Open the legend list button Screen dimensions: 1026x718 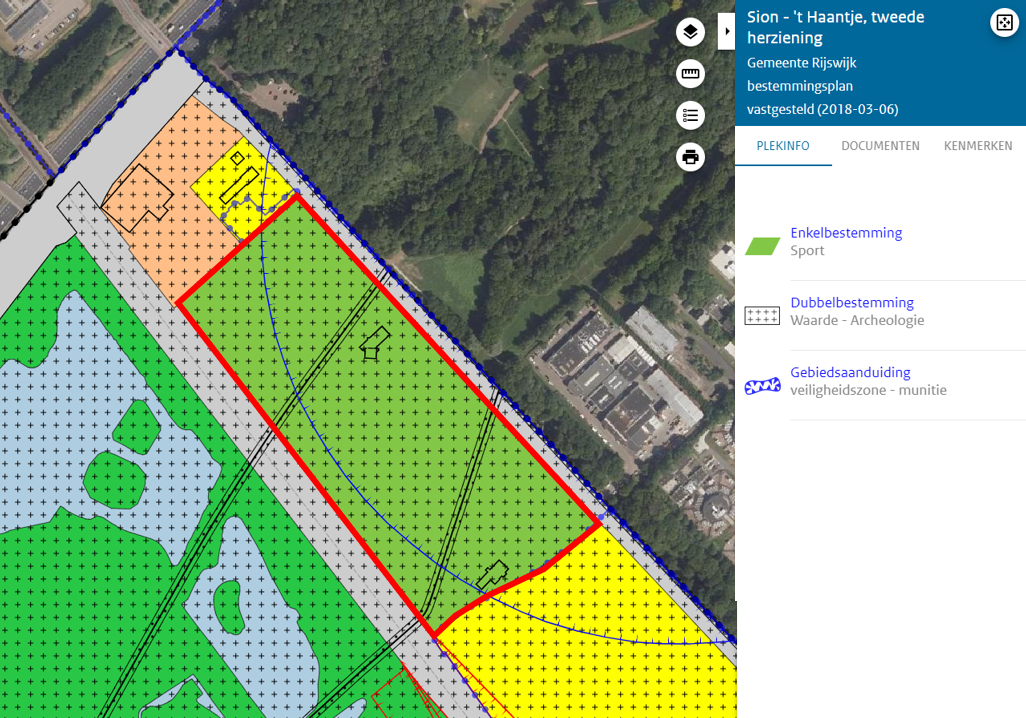click(x=690, y=115)
